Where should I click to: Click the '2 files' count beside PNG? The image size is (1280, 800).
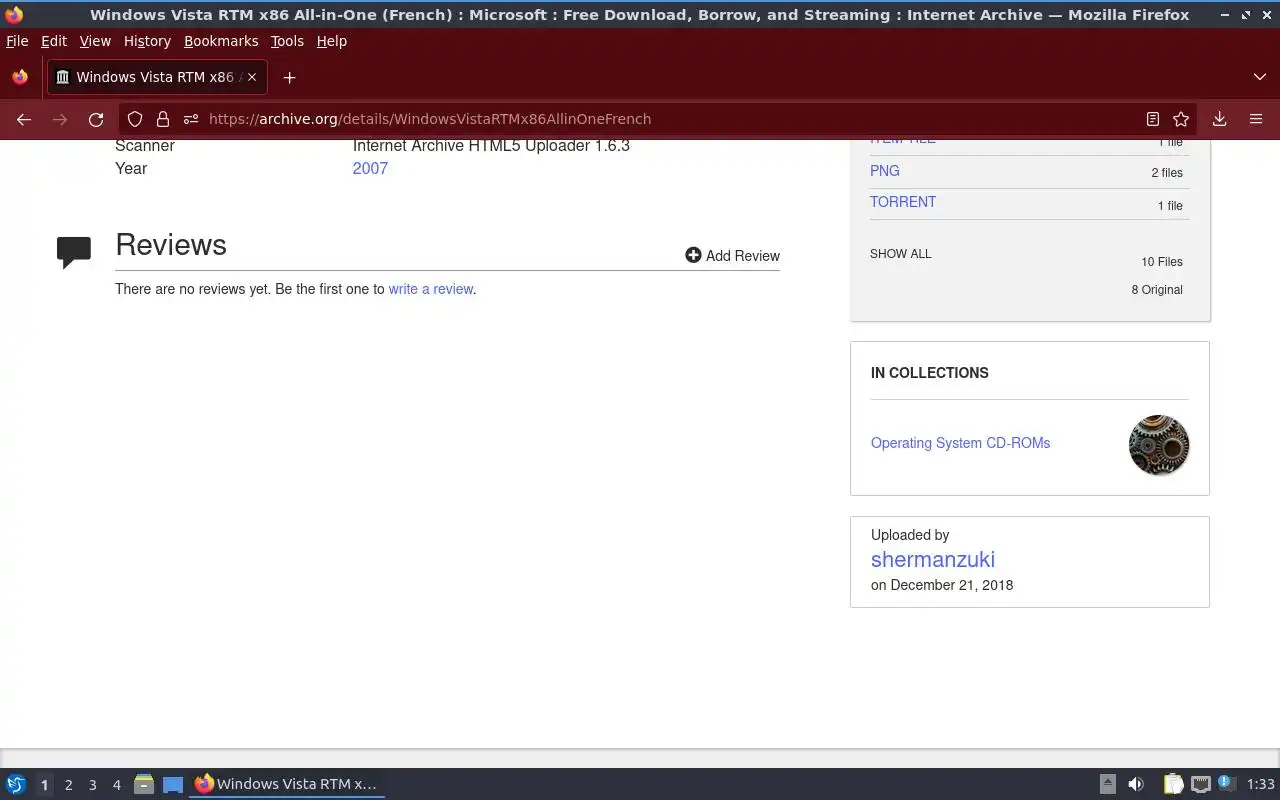1167,173
